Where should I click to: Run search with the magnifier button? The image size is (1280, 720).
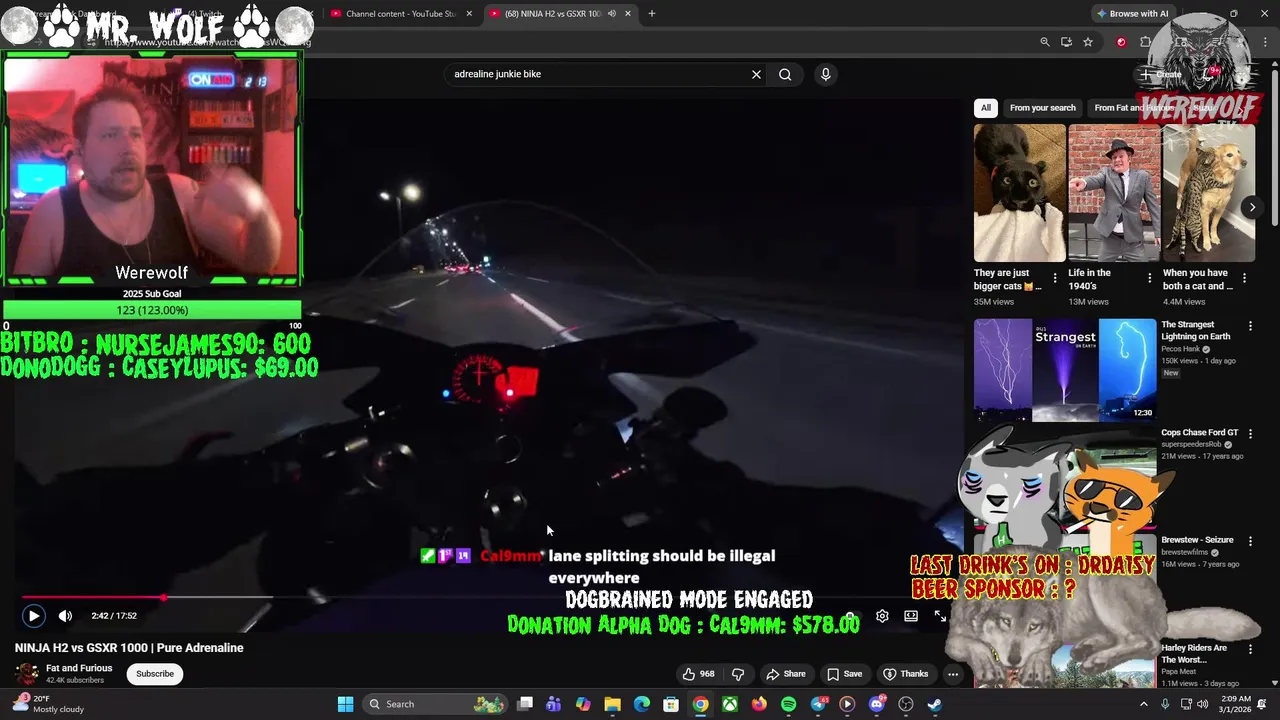pos(785,74)
